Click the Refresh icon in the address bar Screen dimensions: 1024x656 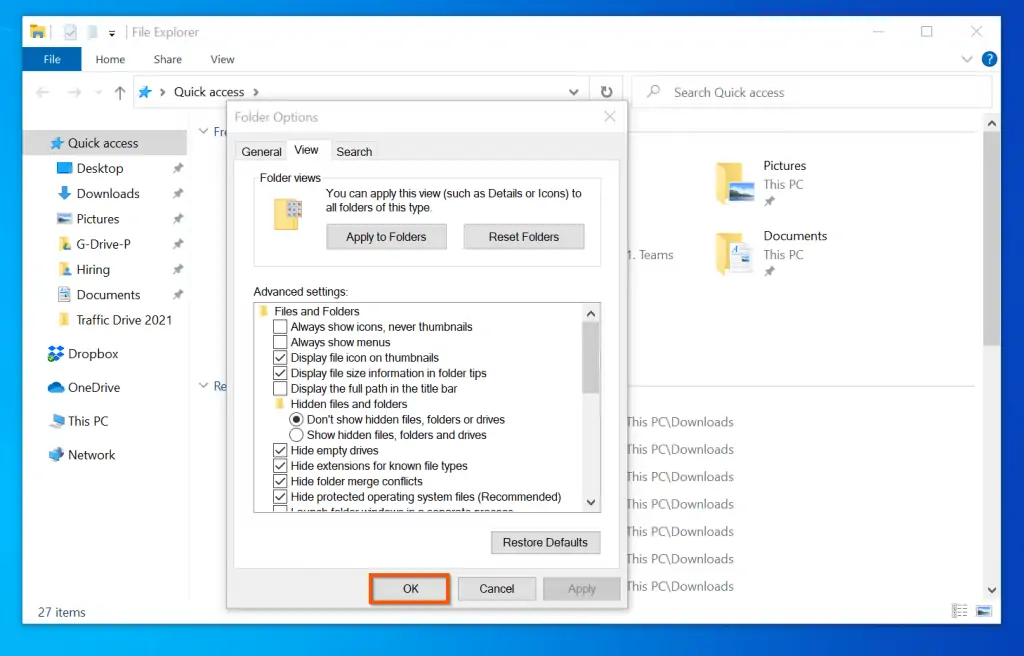tap(607, 91)
